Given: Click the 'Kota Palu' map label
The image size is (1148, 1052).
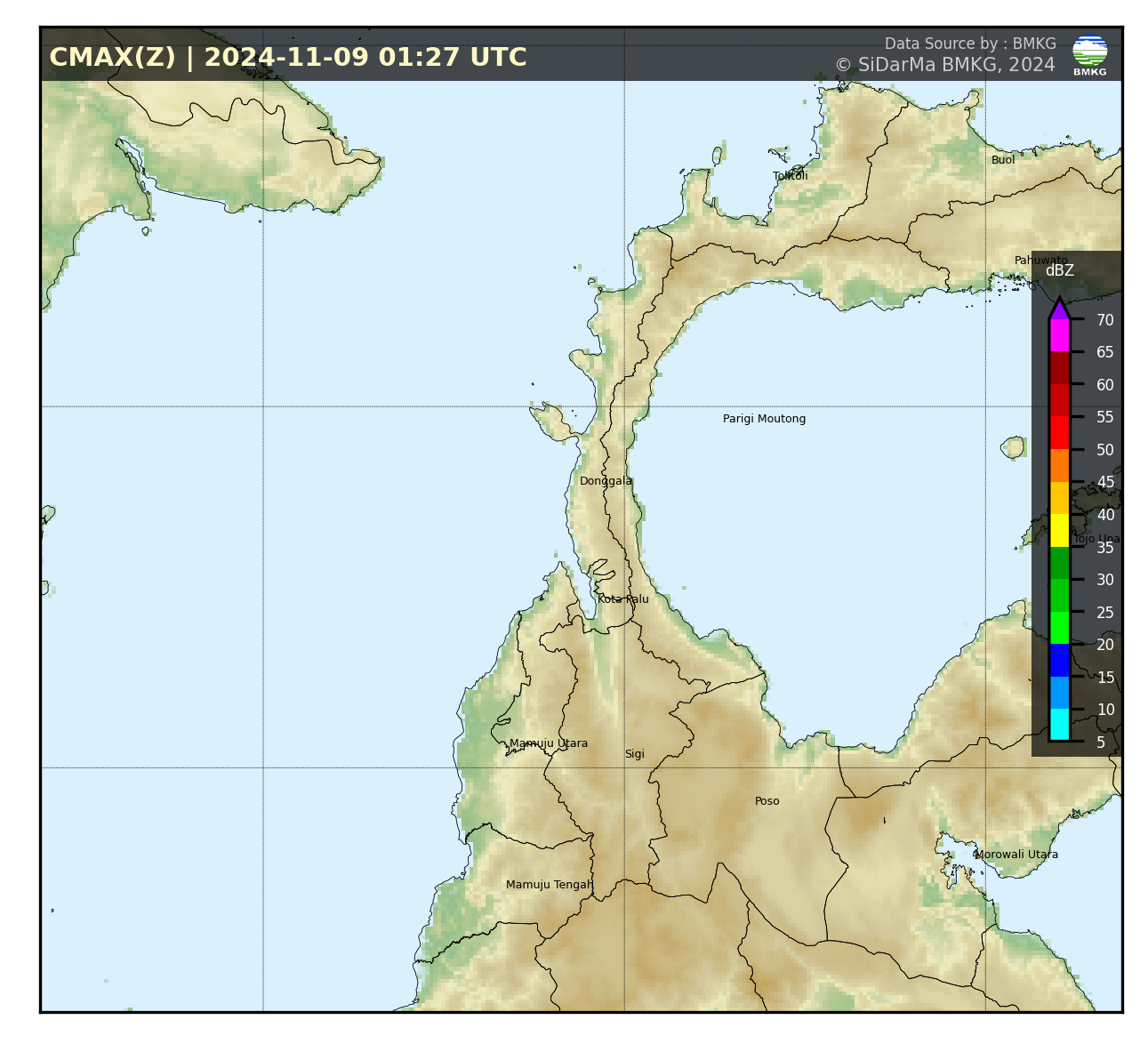Looking at the screenshot, I should (623, 599).
